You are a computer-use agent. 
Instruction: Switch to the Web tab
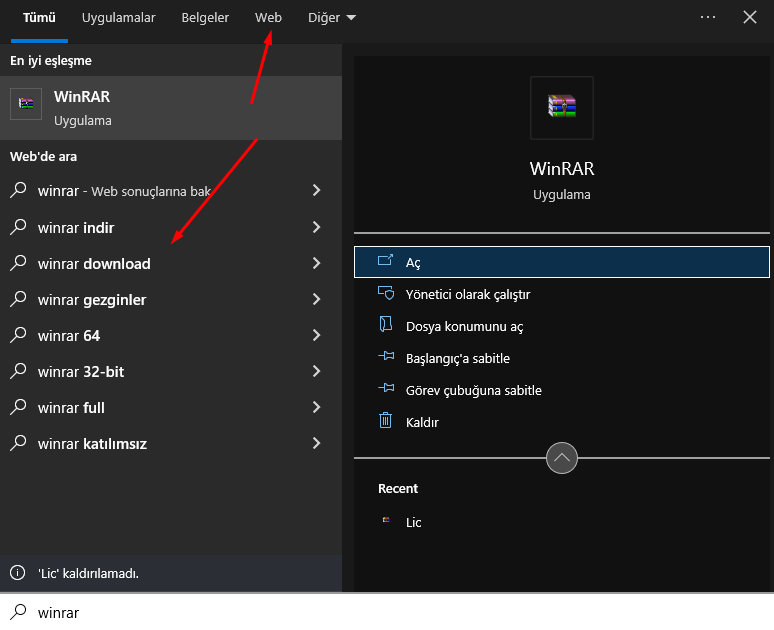pyautogui.click(x=268, y=18)
